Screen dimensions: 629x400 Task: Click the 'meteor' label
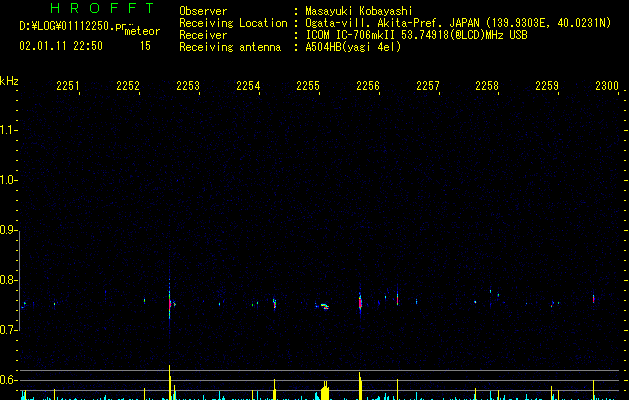click(x=142, y=31)
